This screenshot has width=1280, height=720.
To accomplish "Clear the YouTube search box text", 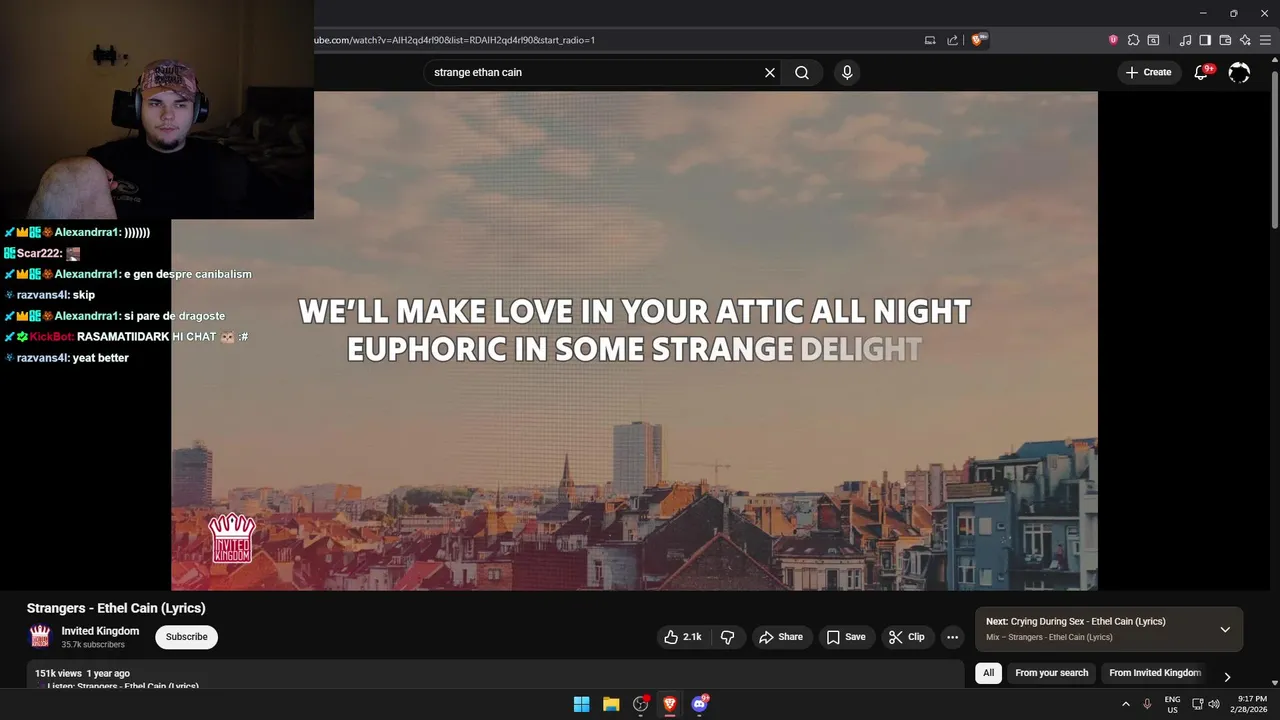I will 770,72.
